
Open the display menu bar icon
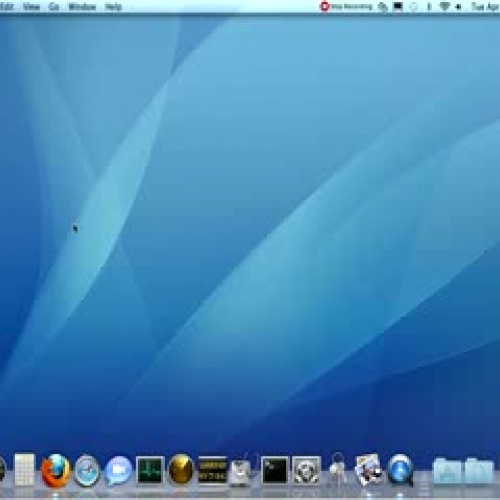click(x=398, y=6)
